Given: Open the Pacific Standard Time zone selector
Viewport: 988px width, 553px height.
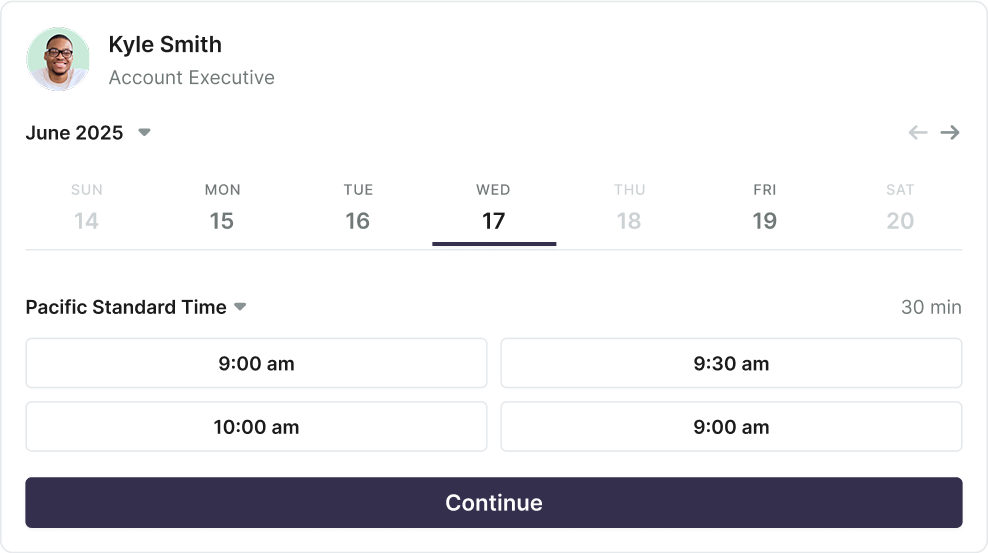Looking at the screenshot, I should coord(136,307).
